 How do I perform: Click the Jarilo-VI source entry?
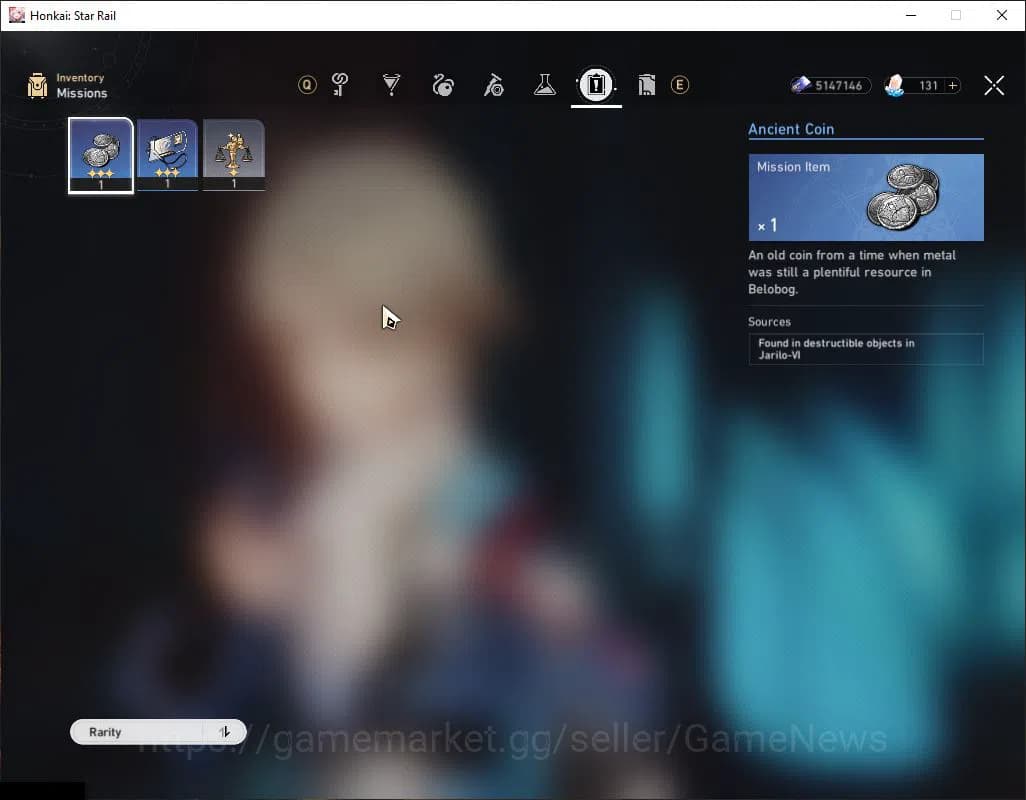(x=865, y=349)
